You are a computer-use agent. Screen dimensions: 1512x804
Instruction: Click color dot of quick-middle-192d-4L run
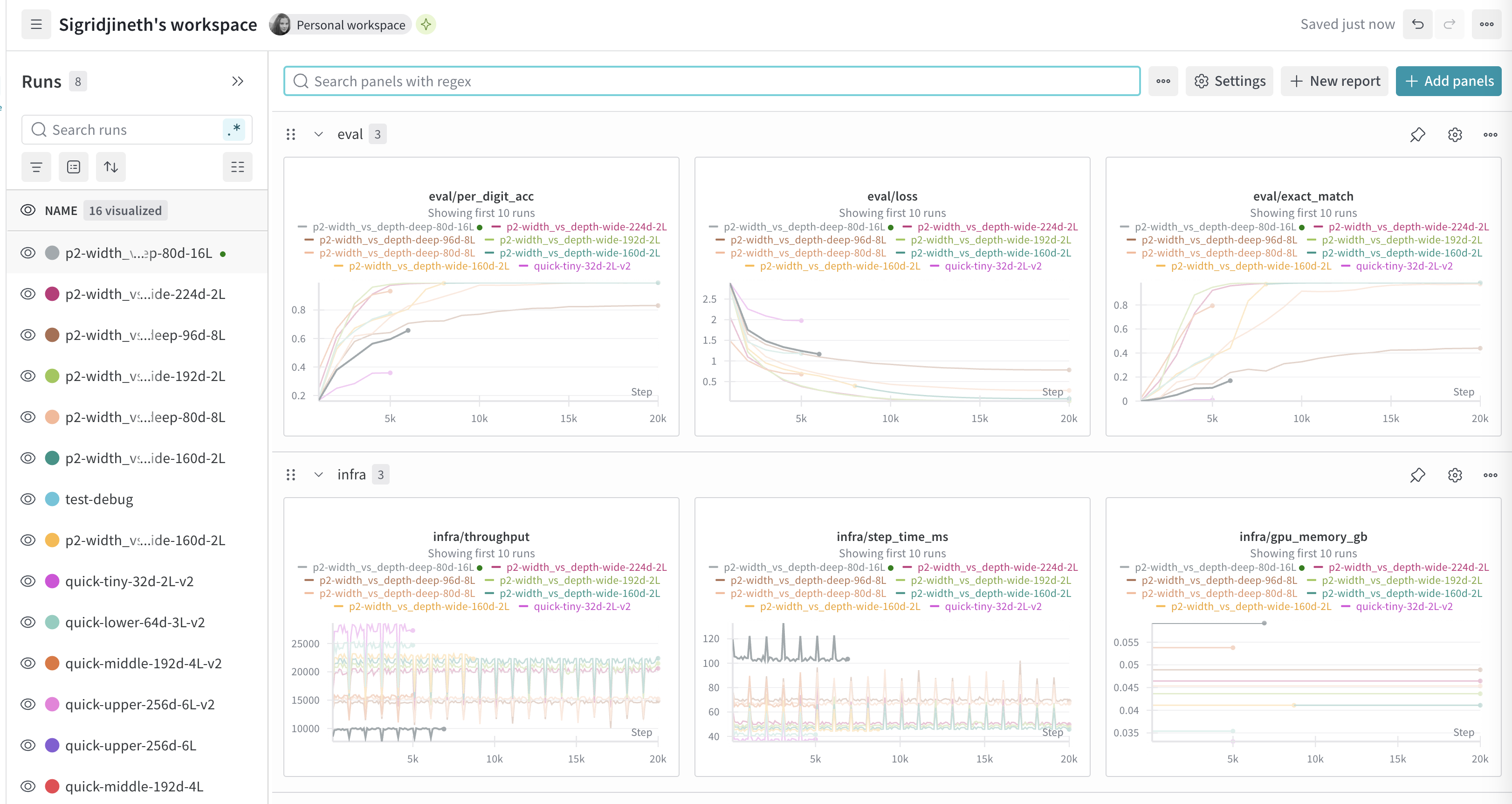pos(52,786)
